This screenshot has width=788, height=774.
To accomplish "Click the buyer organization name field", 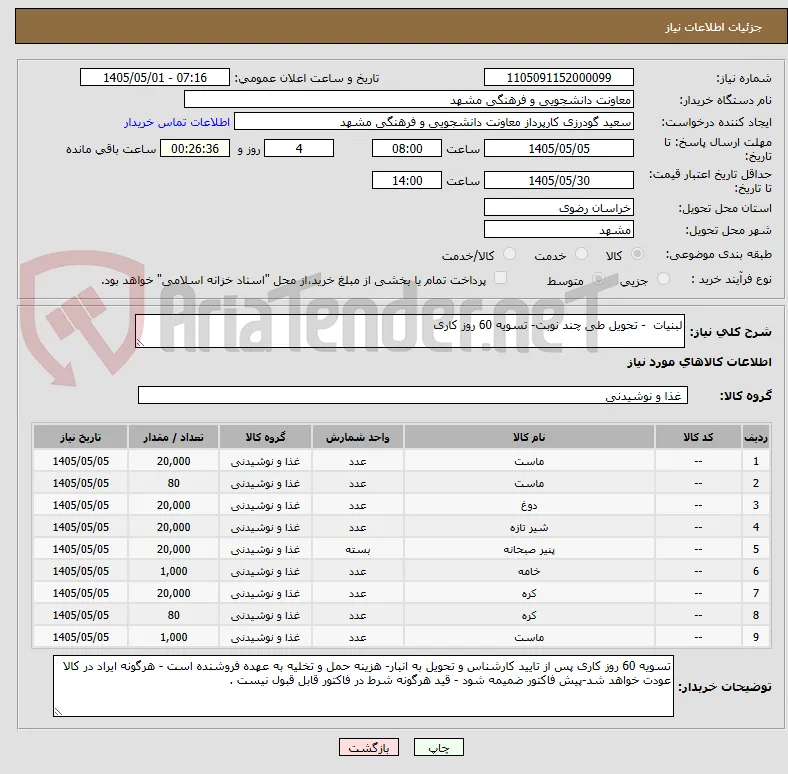I will click(409, 100).
